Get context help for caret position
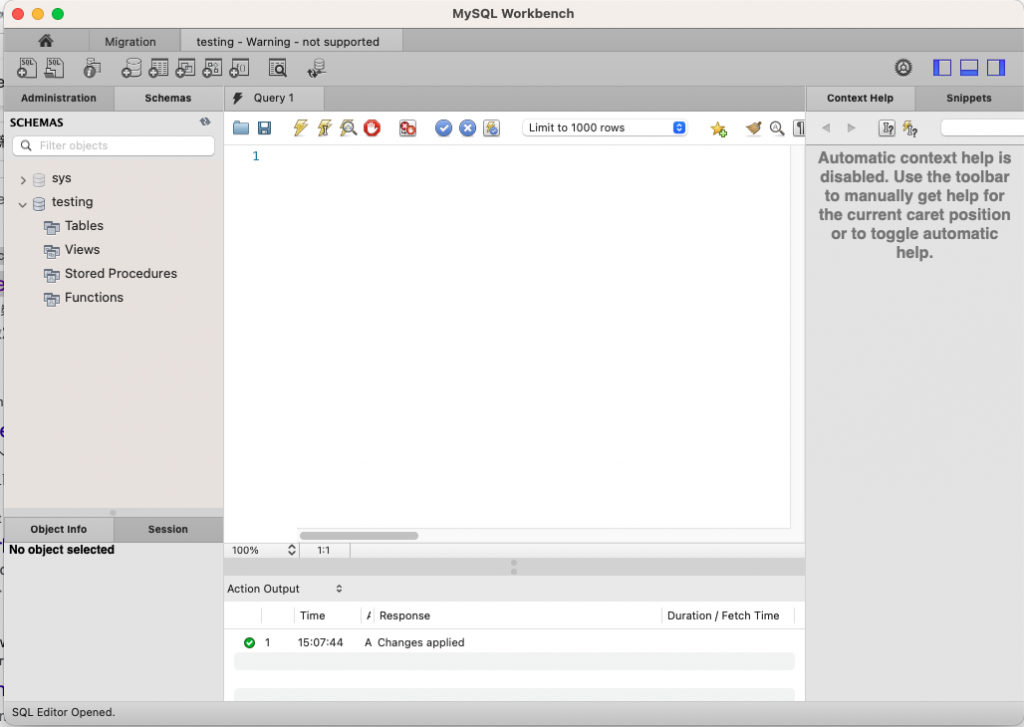Screen dimensions: 1024x727 (887, 128)
